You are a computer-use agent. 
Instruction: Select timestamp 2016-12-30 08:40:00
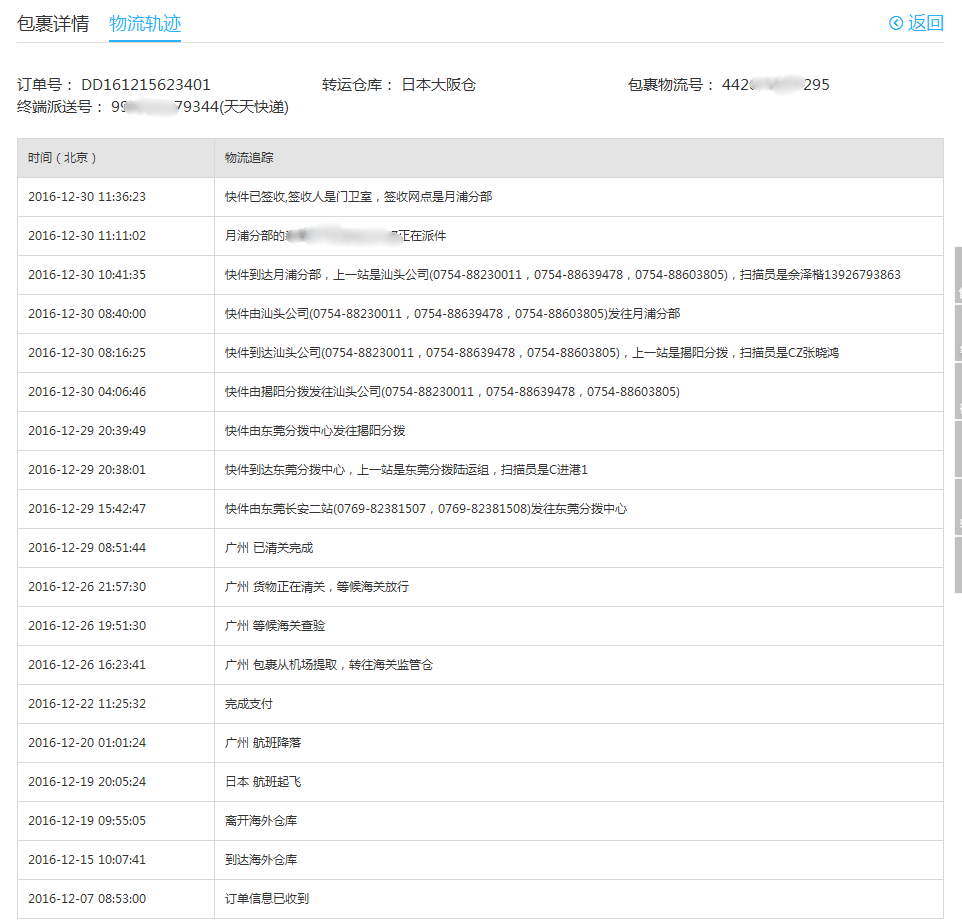tap(87, 314)
